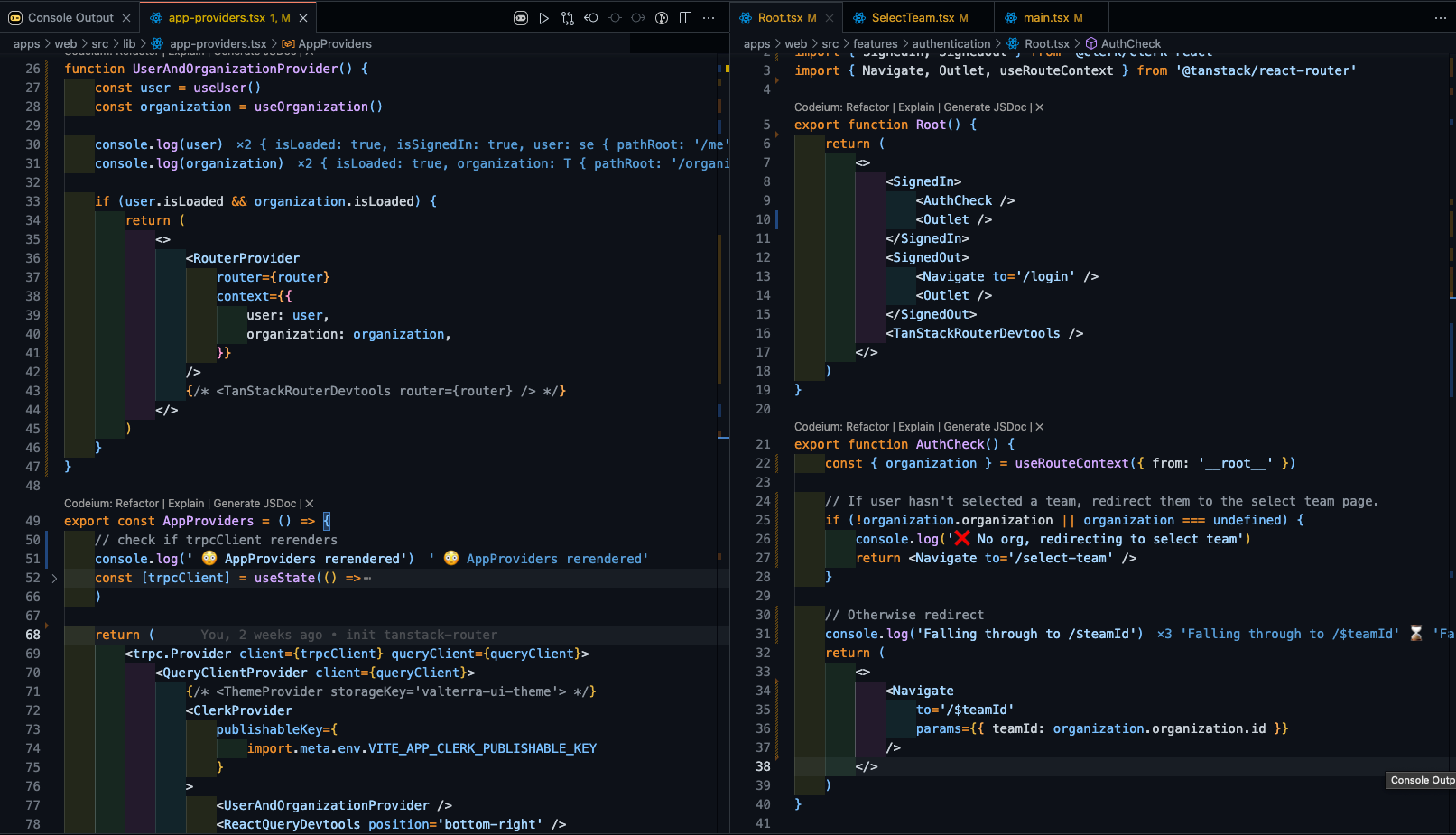Viewport: 1456px width, 835px height.
Task: Expand the collapsed code ellipsis after useState
Action: [367, 579]
